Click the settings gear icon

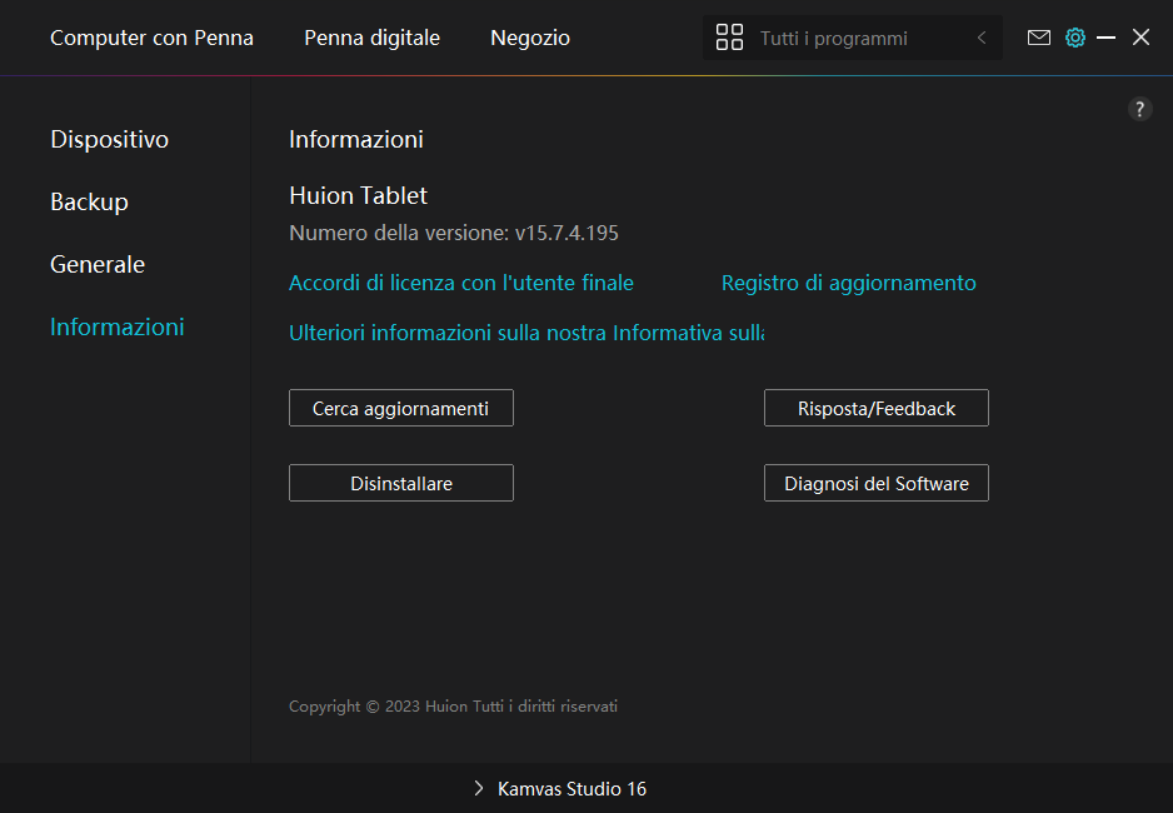(1075, 38)
